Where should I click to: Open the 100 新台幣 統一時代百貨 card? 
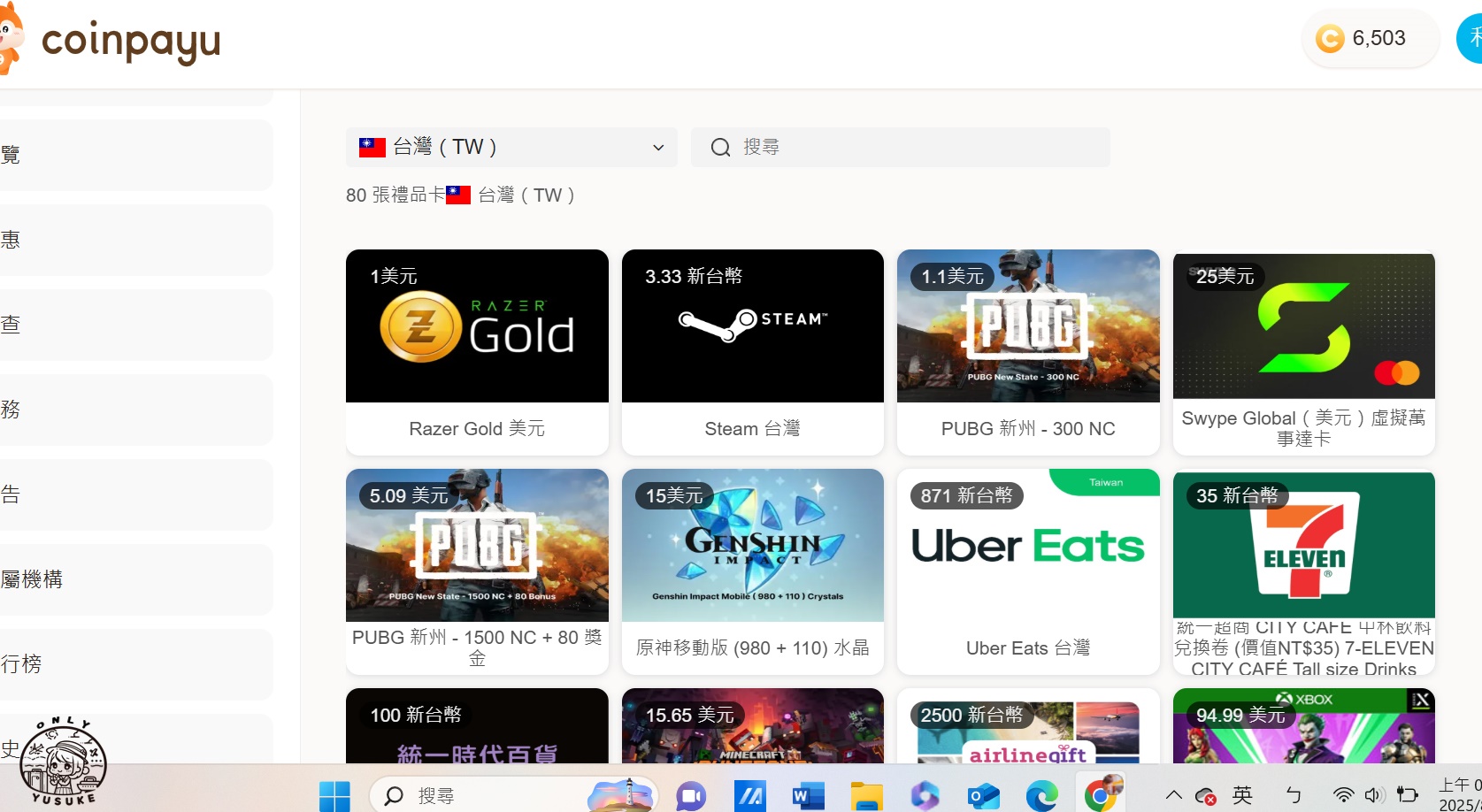coord(477,725)
